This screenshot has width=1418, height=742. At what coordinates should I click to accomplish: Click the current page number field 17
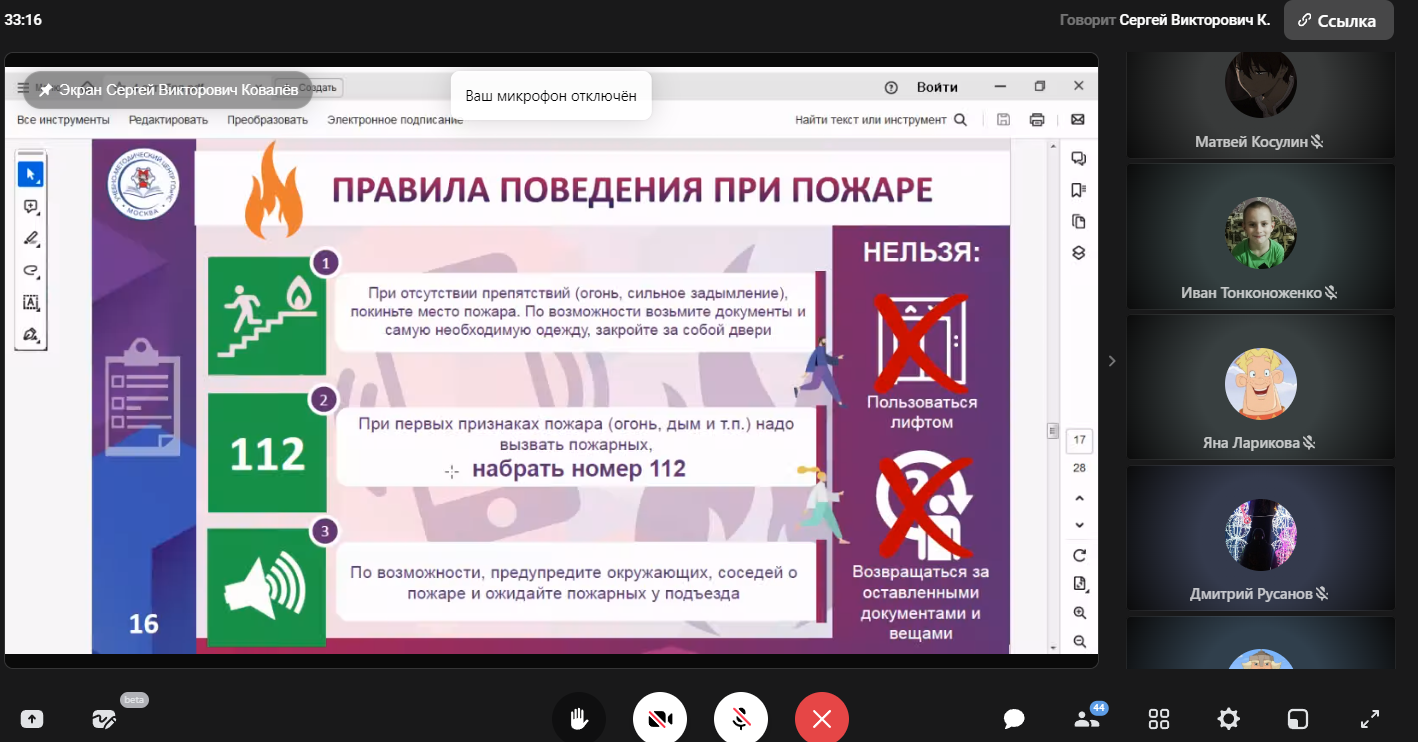[1080, 440]
